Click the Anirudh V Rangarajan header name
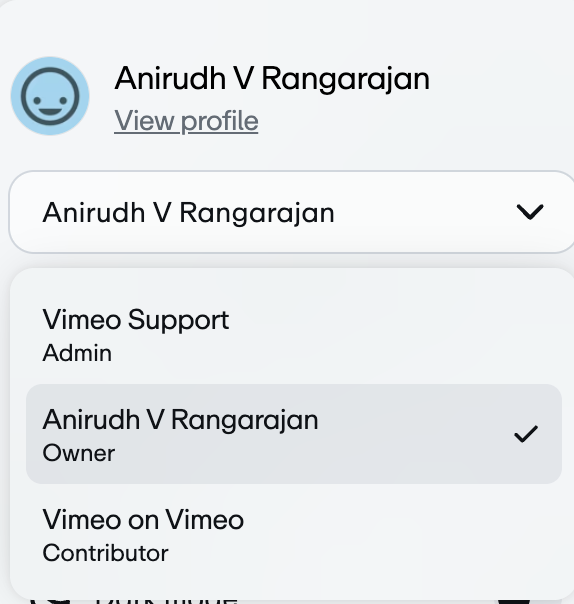The height and width of the screenshot is (604, 574). point(272,79)
